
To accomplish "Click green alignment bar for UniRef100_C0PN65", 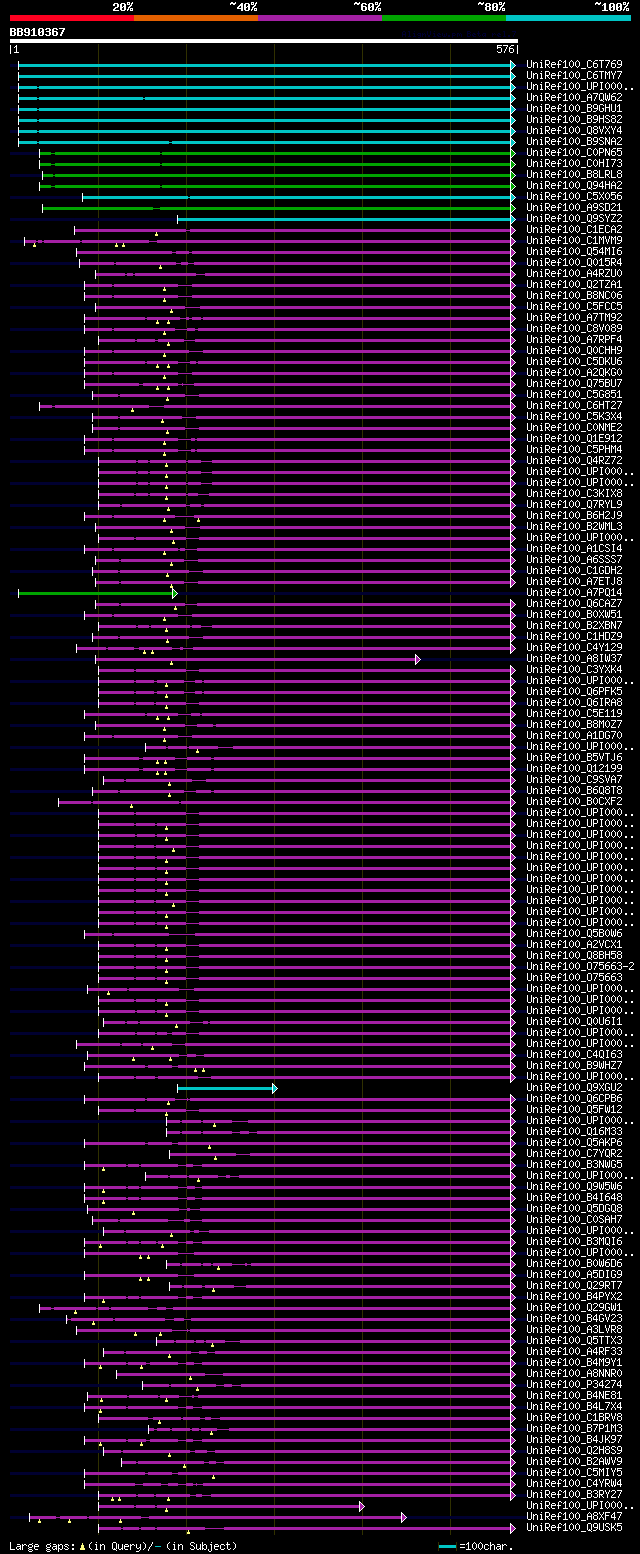I will (277, 153).
